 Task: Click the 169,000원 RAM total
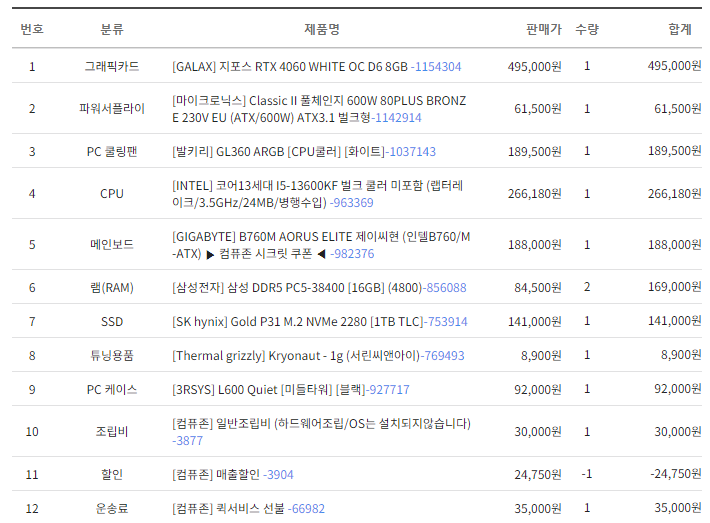pyautogui.click(x=674, y=287)
